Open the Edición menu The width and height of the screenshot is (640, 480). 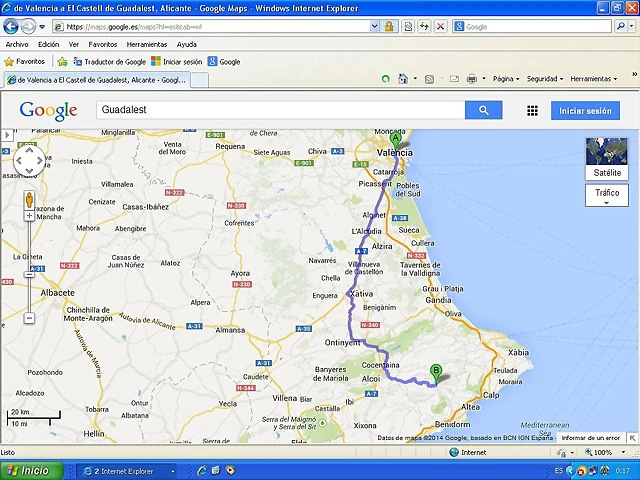(x=49, y=44)
